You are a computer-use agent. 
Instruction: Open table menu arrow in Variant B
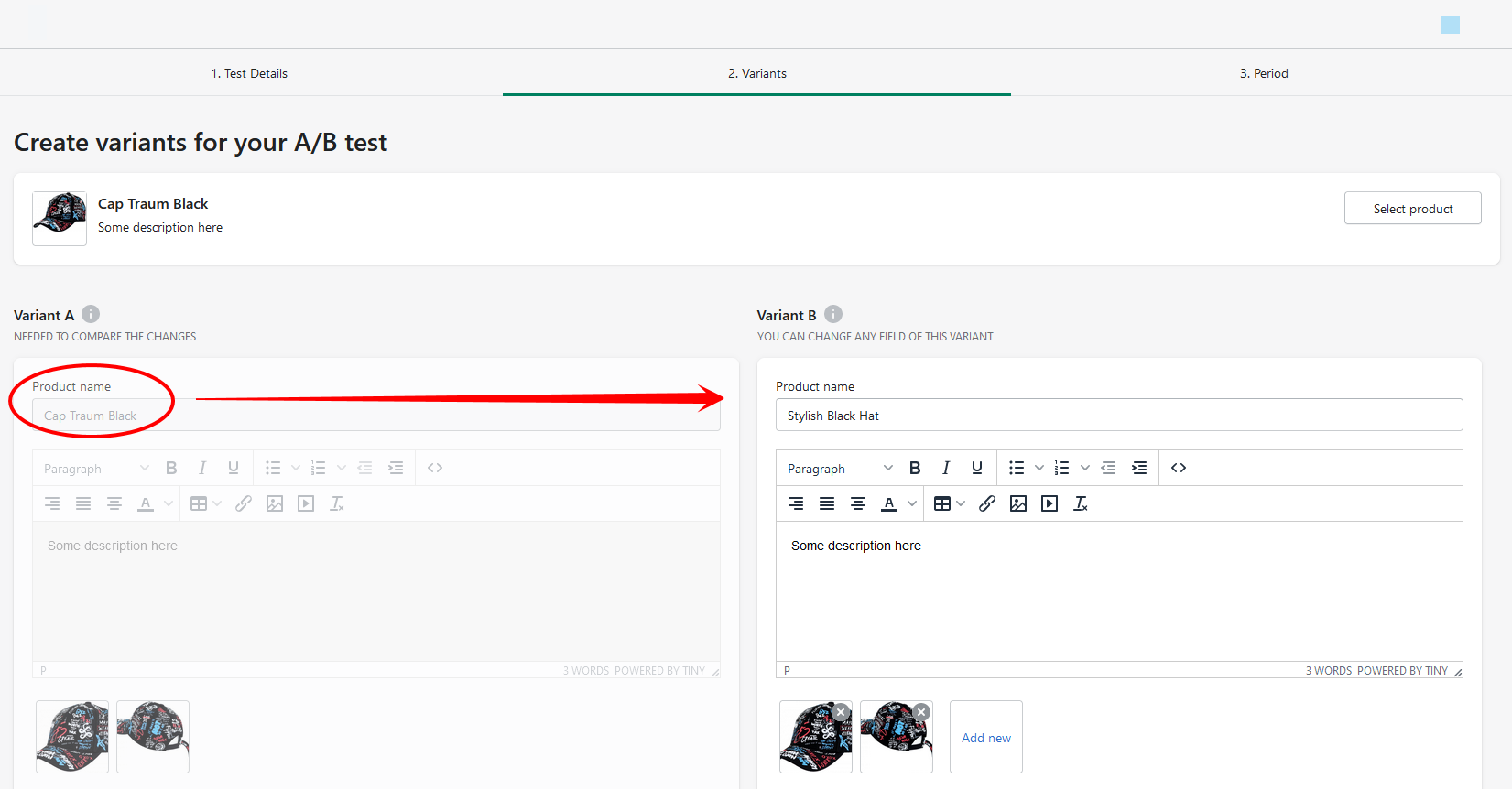[x=961, y=503]
